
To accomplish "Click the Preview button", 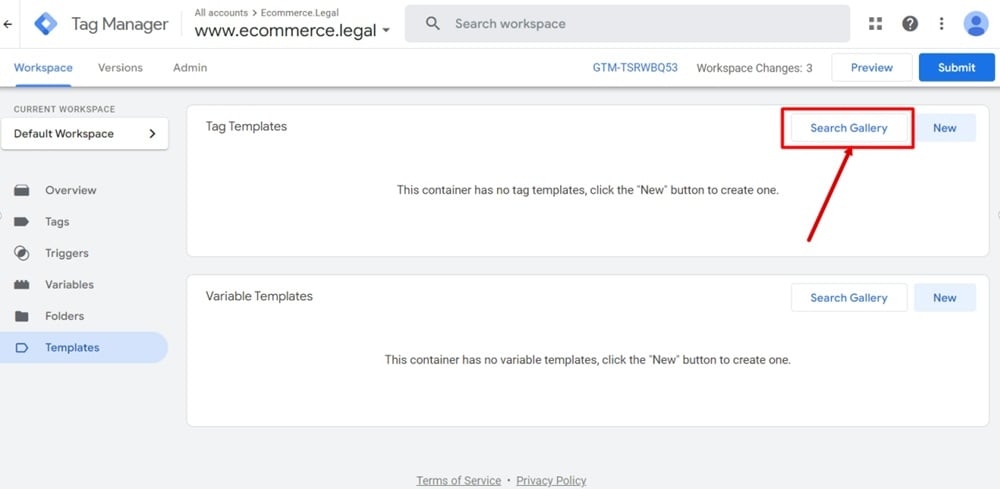I will [x=872, y=68].
